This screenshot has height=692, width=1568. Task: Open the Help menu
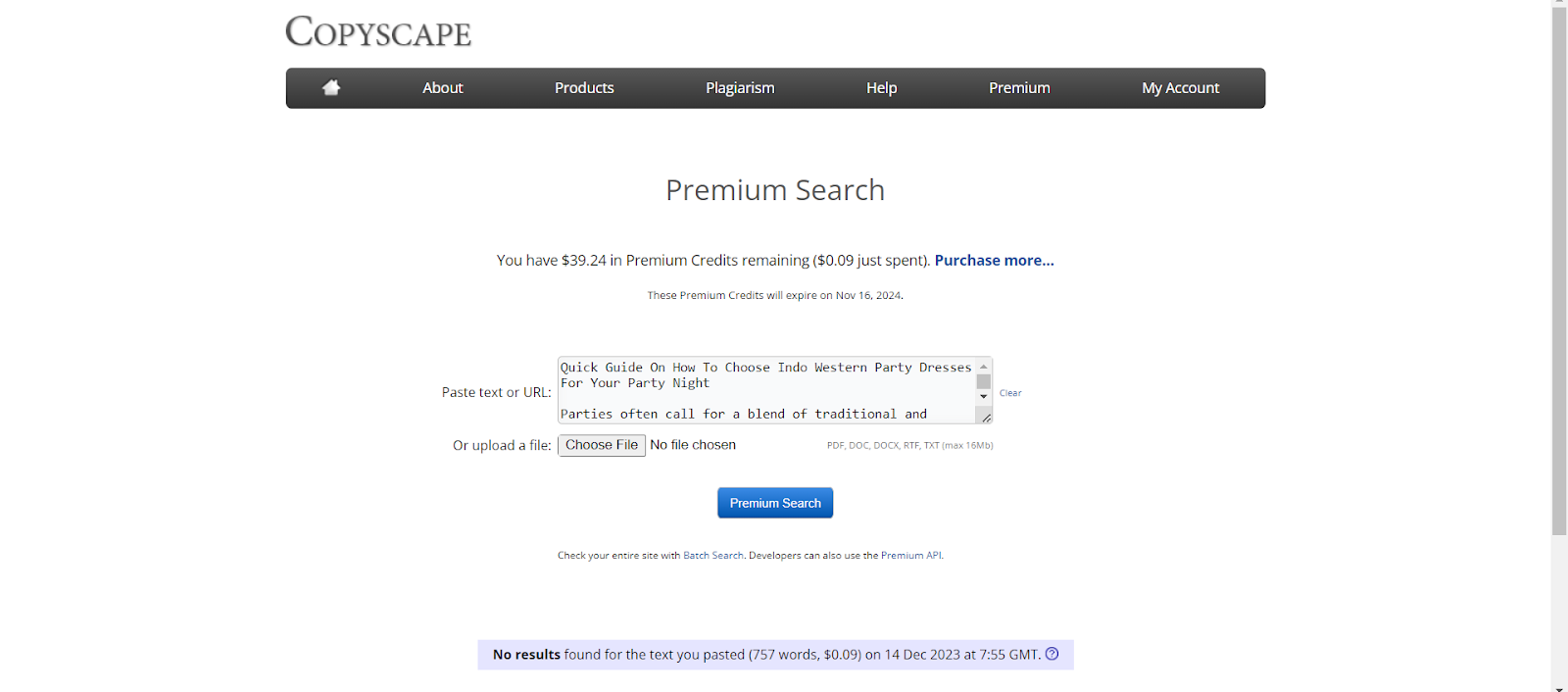(881, 88)
